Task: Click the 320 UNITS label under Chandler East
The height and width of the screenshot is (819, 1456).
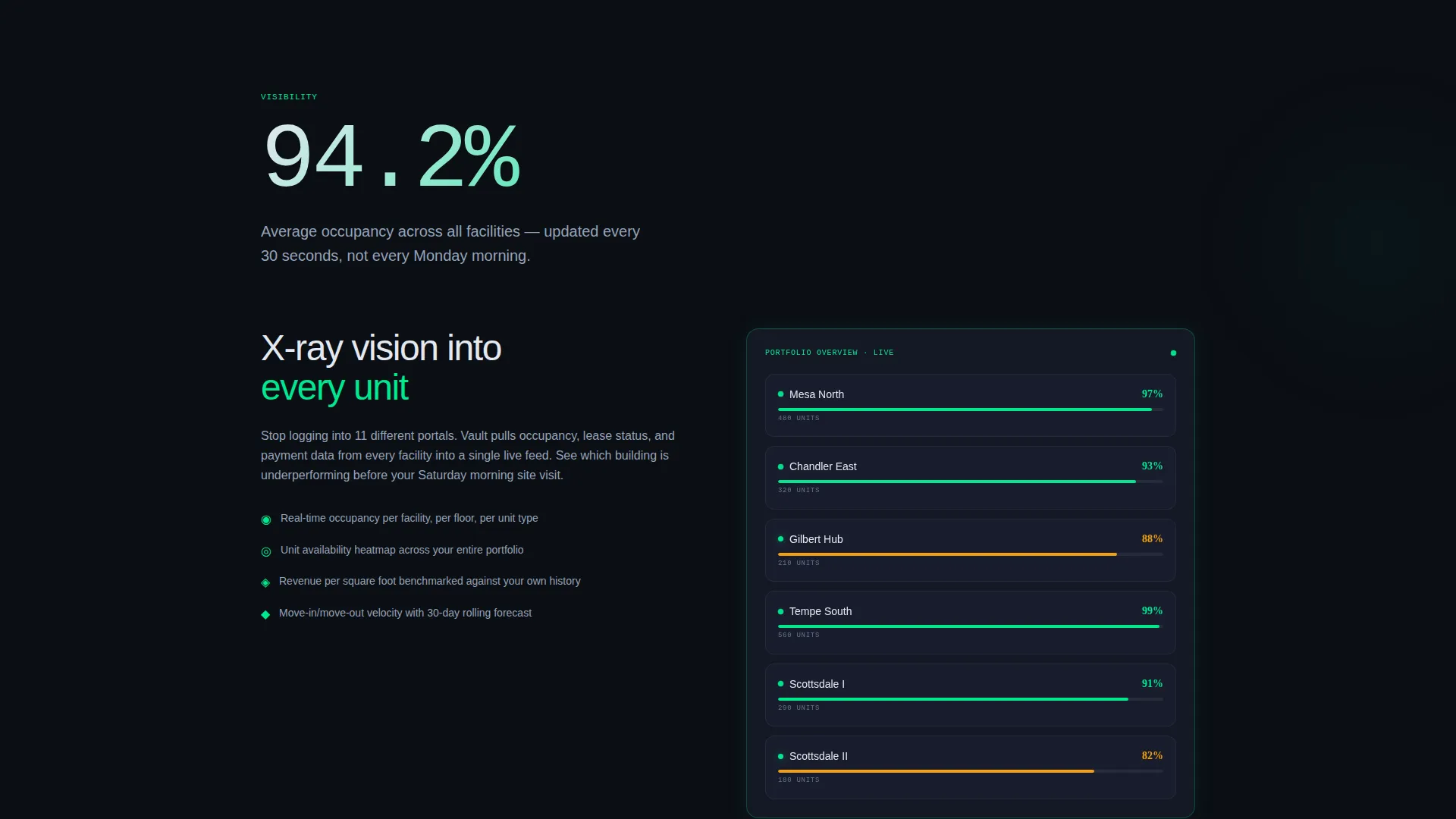Action: 799,490
